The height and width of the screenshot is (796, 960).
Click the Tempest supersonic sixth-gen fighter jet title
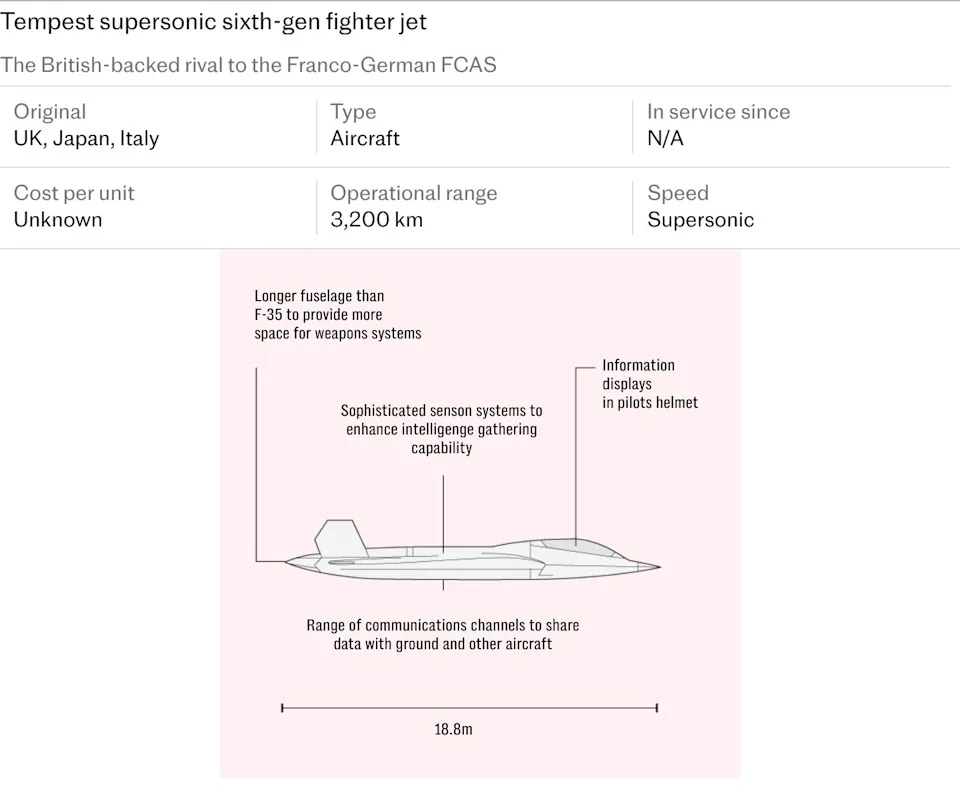click(x=213, y=22)
